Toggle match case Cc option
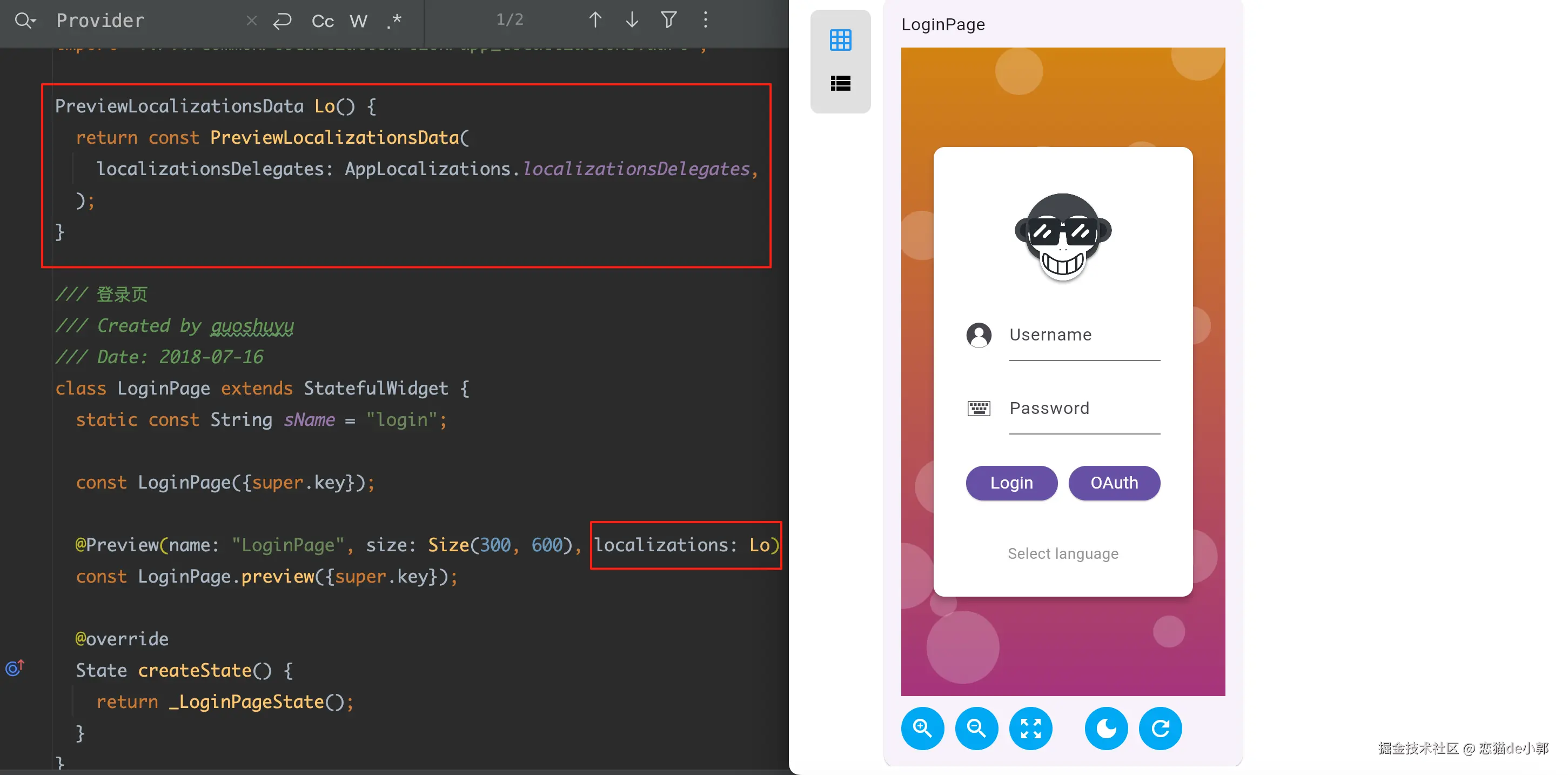The width and height of the screenshot is (1568, 775). (323, 21)
